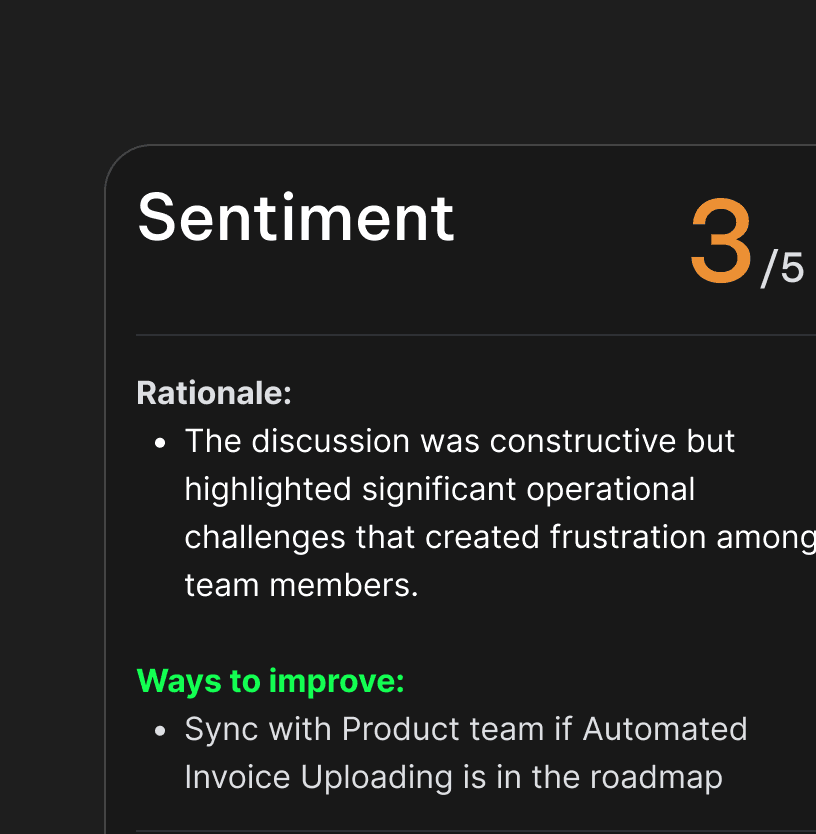
Task: Click the divider line under Sentiment header
Action: tap(476, 335)
